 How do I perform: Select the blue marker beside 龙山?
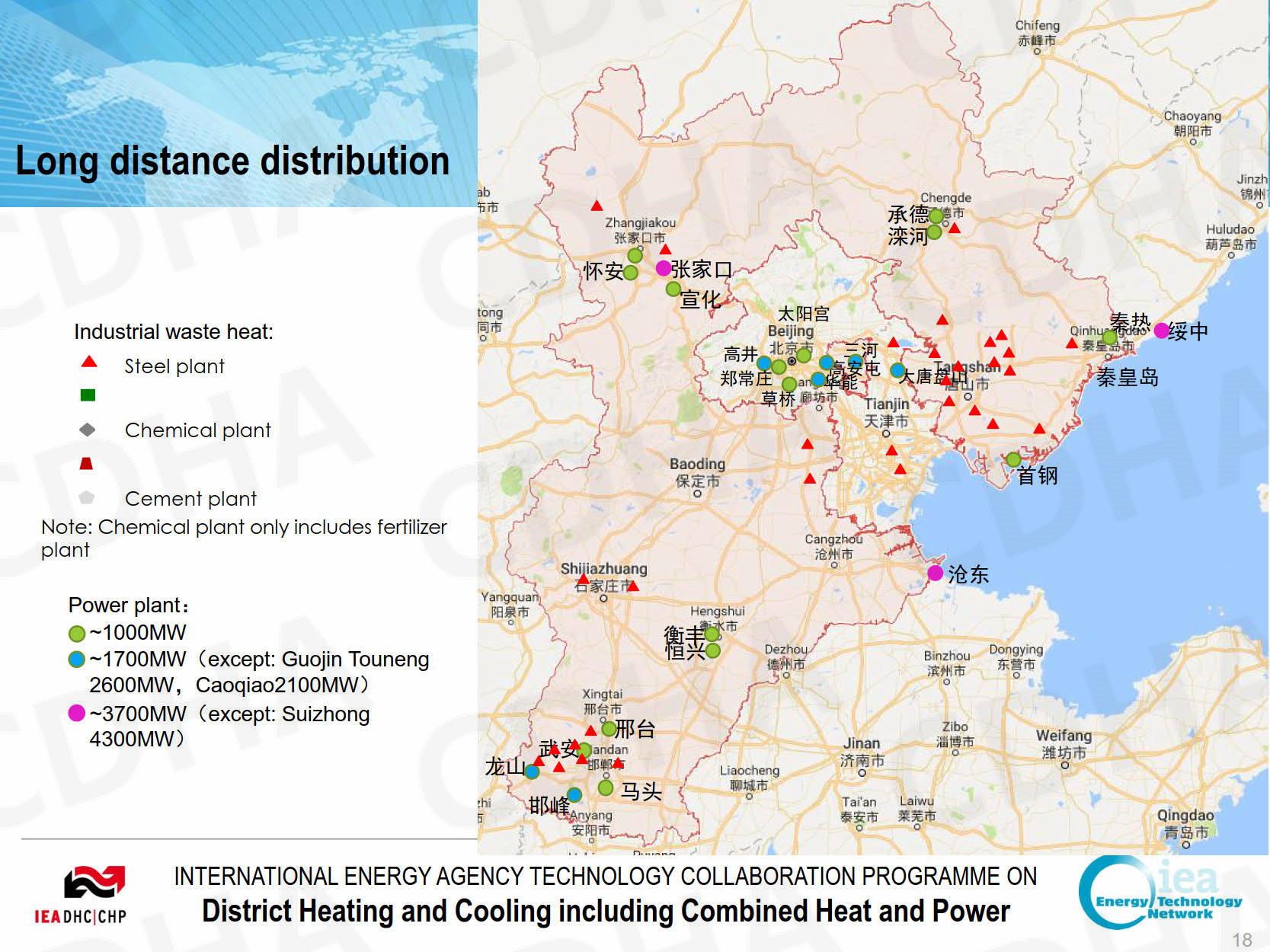[532, 772]
